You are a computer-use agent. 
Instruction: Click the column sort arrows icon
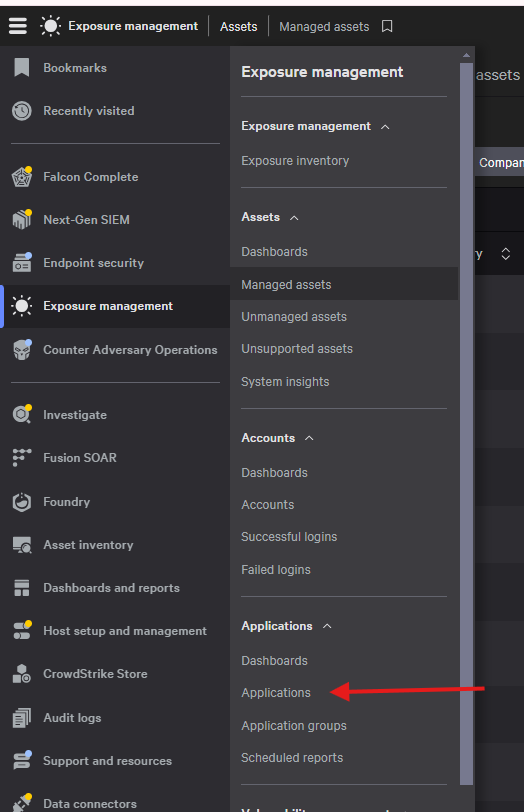(x=505, y=254)
